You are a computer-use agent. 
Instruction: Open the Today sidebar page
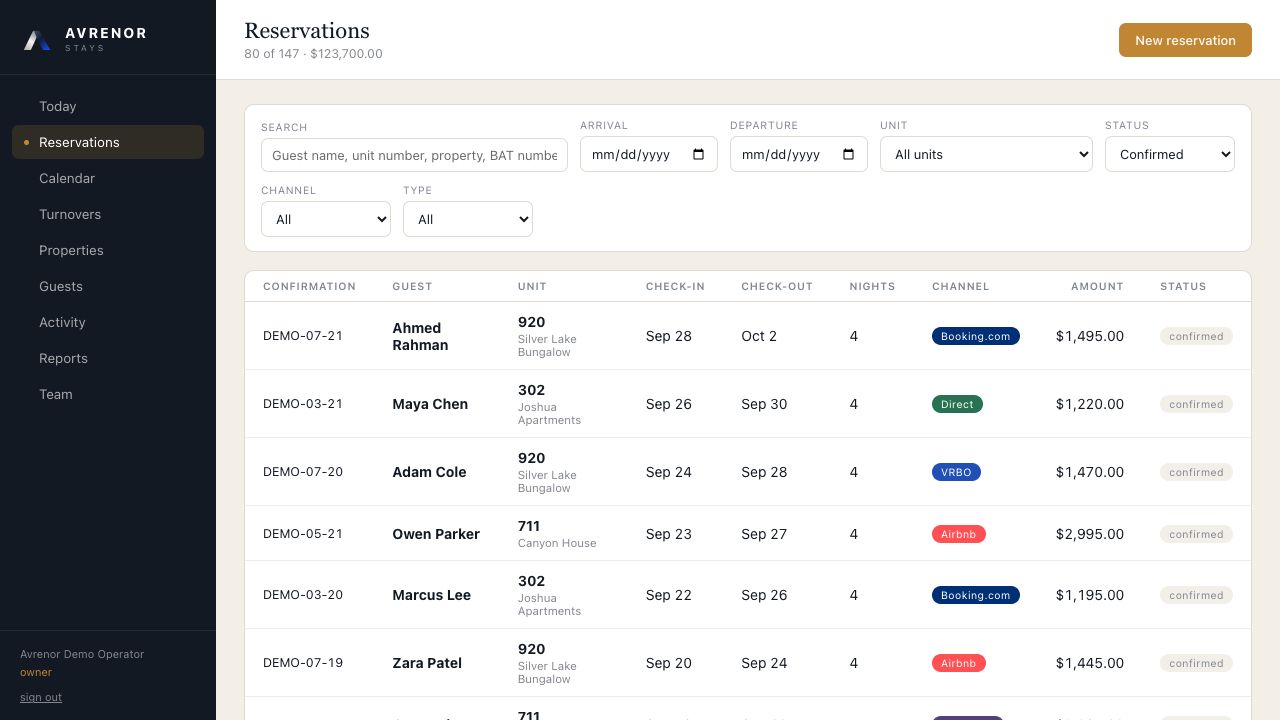[x=108, y=106]
